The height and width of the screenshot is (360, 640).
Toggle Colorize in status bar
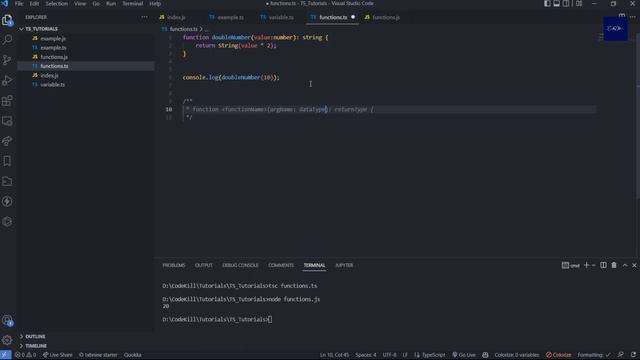[559, 355]
